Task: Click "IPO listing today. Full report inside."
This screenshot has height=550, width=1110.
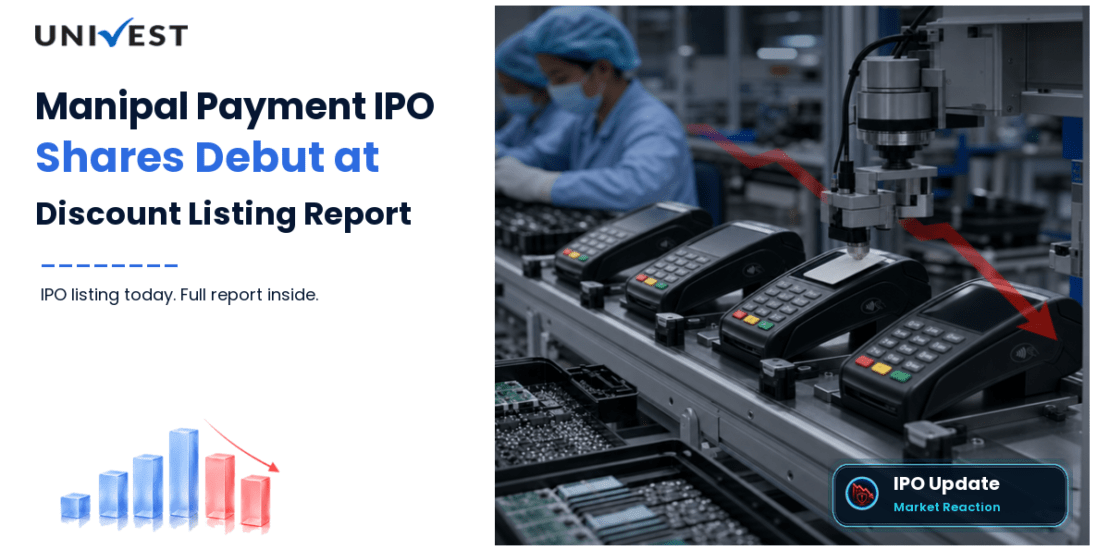Action: 180,295
